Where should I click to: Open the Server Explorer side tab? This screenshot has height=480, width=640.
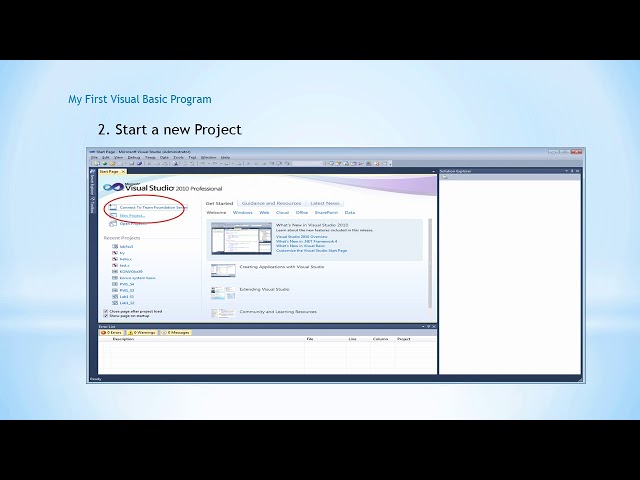92,182
